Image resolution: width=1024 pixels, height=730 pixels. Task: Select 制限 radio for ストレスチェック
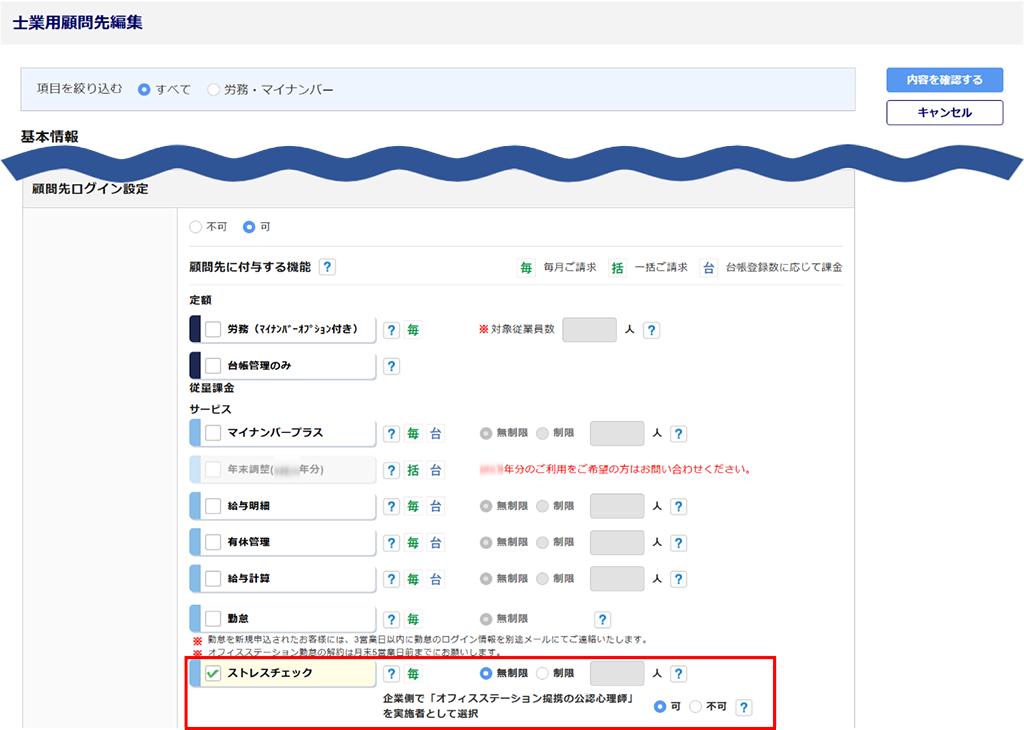543,674
